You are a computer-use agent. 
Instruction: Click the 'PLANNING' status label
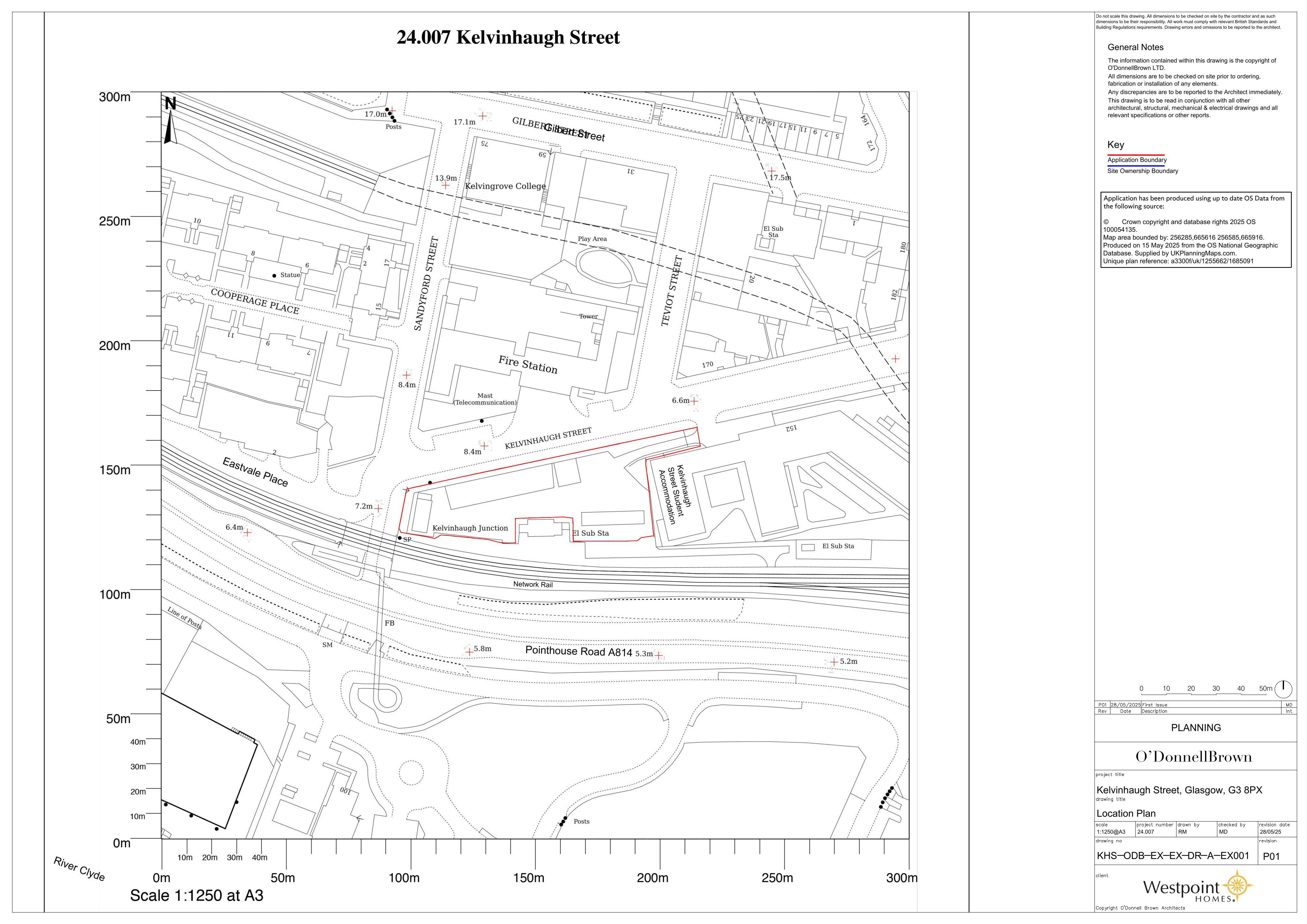tap(1195, 728)
